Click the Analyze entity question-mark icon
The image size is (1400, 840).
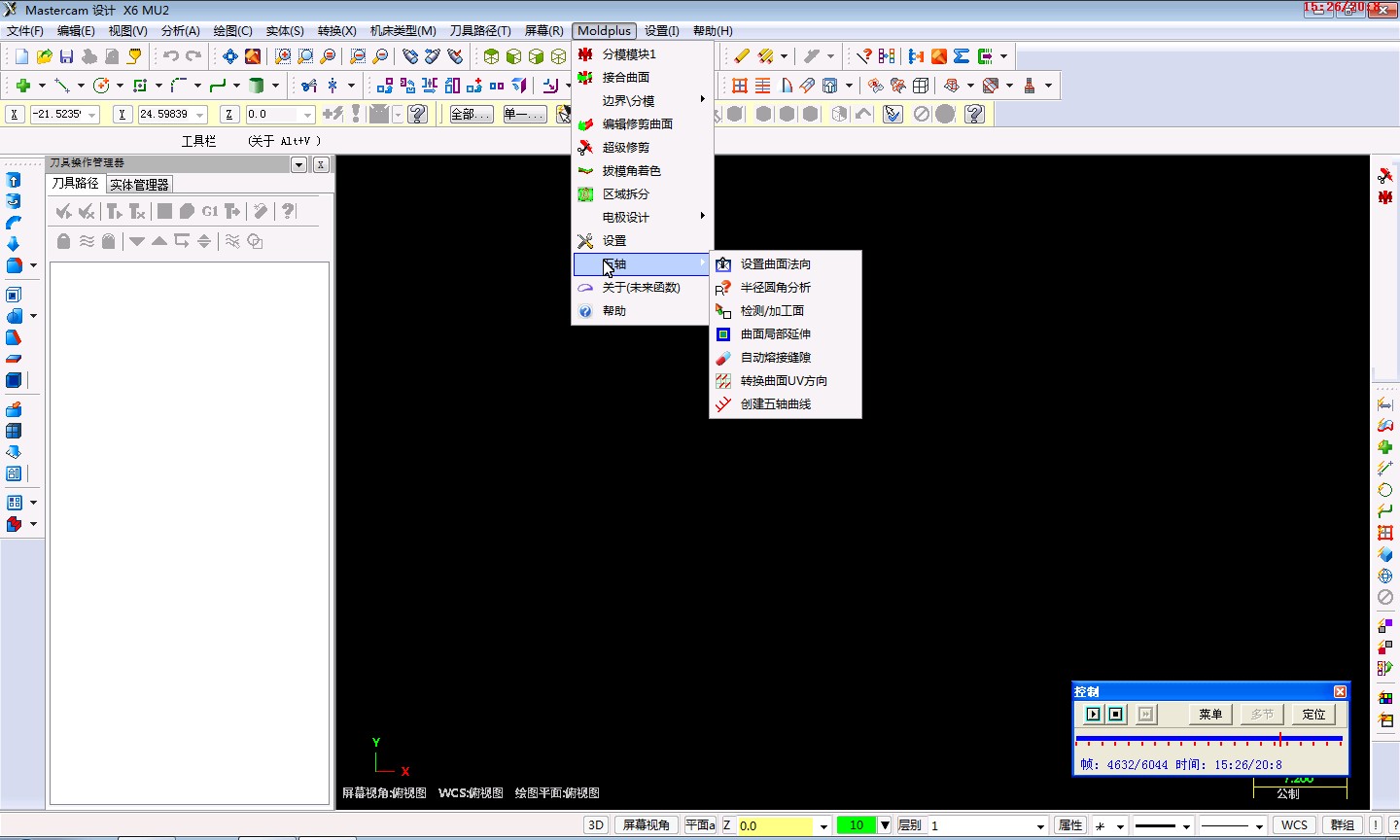click(864, 56)
